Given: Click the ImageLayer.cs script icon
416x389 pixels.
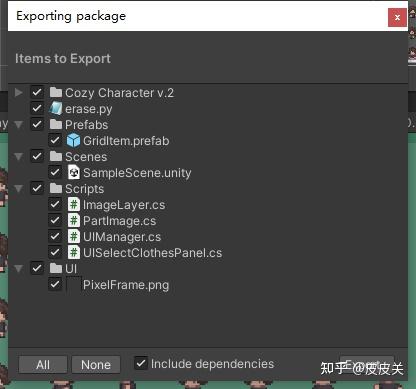Looking at the screenshot, I should 74,204.
